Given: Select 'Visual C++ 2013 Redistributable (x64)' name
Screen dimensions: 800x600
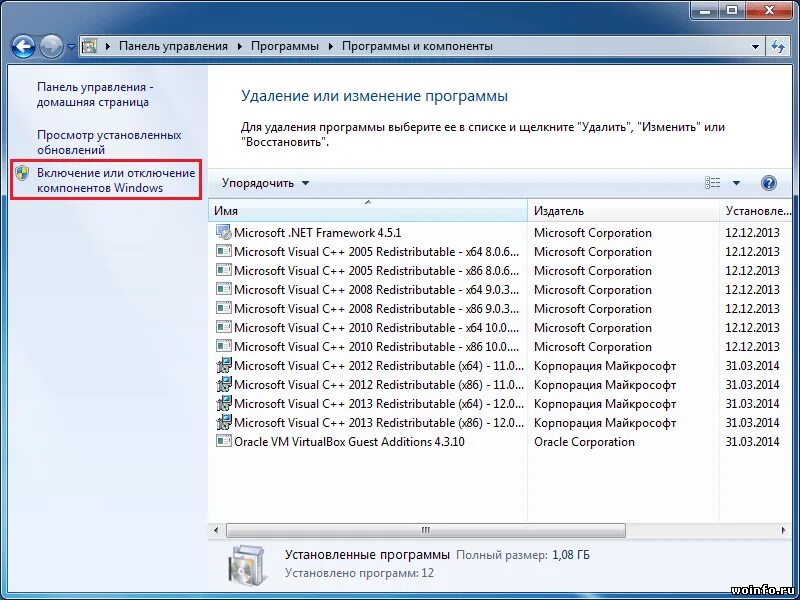Looking at the screenshot, I should [x=379, y=404].
